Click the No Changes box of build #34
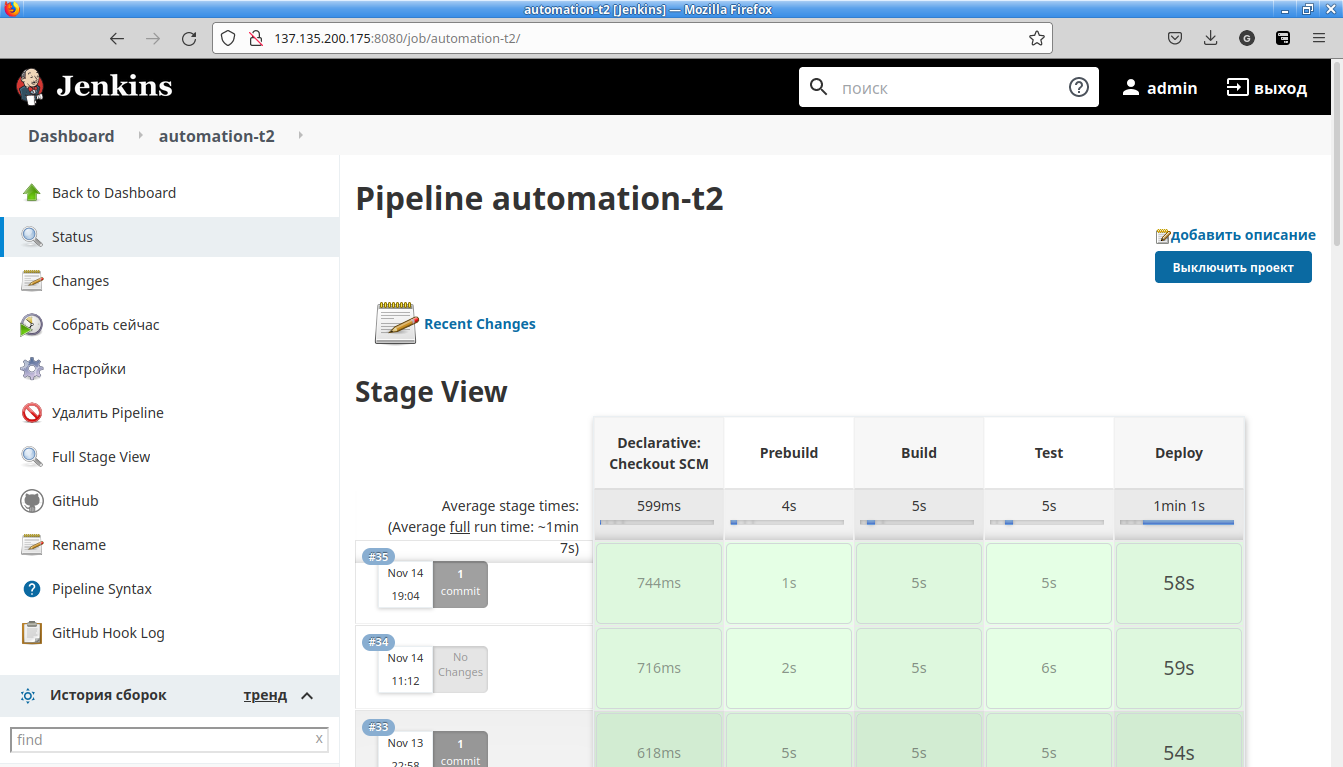The image size is (1343, 767). point(460,669)
